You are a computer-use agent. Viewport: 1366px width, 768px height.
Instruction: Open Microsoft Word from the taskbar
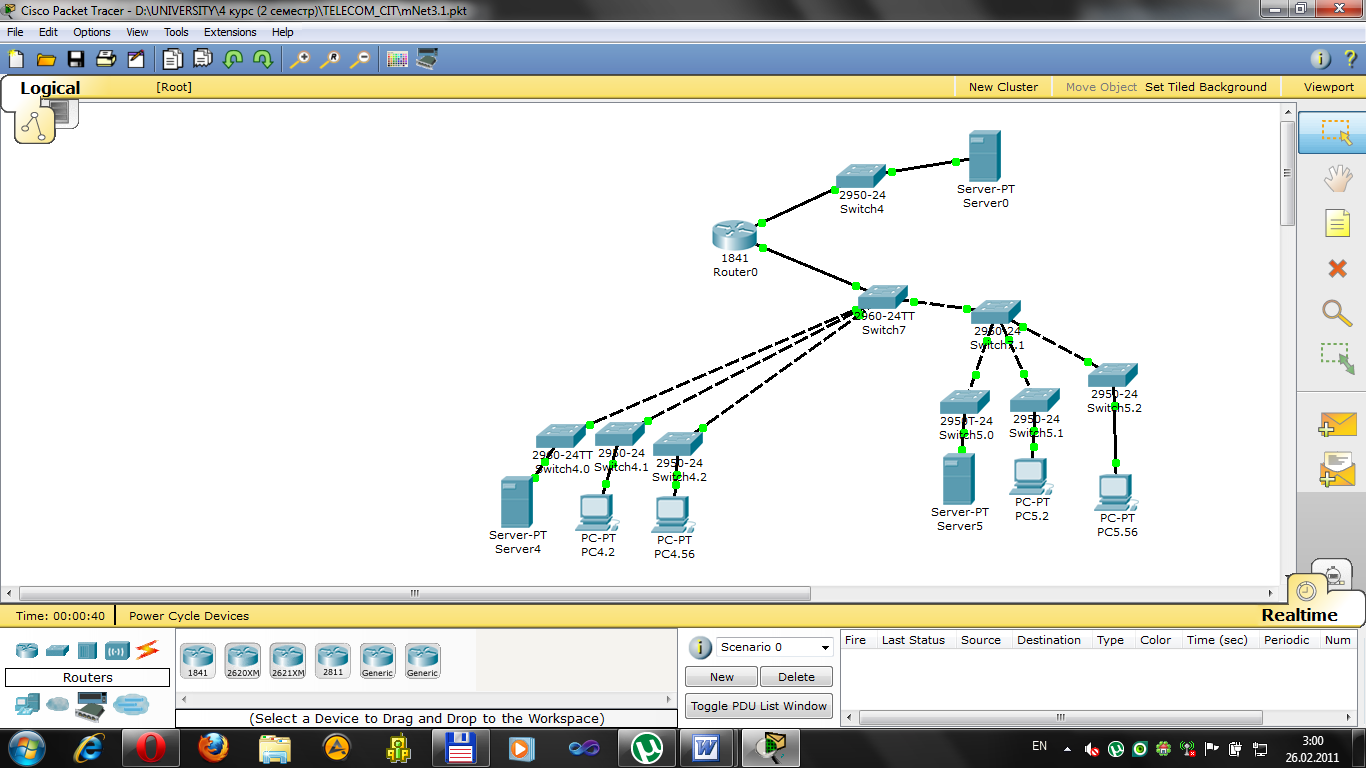(706, 747)
